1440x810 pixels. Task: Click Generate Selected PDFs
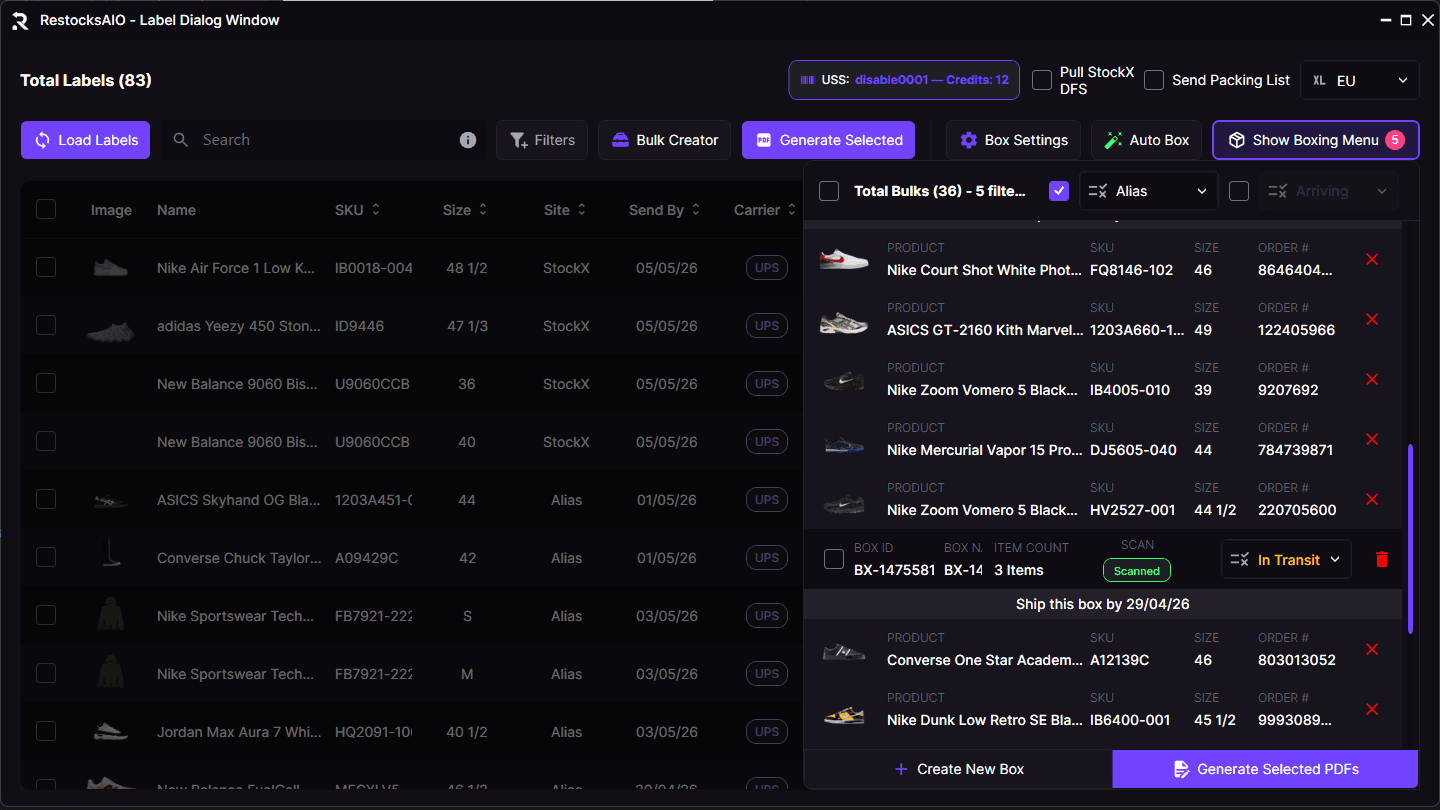(1265, 769)
